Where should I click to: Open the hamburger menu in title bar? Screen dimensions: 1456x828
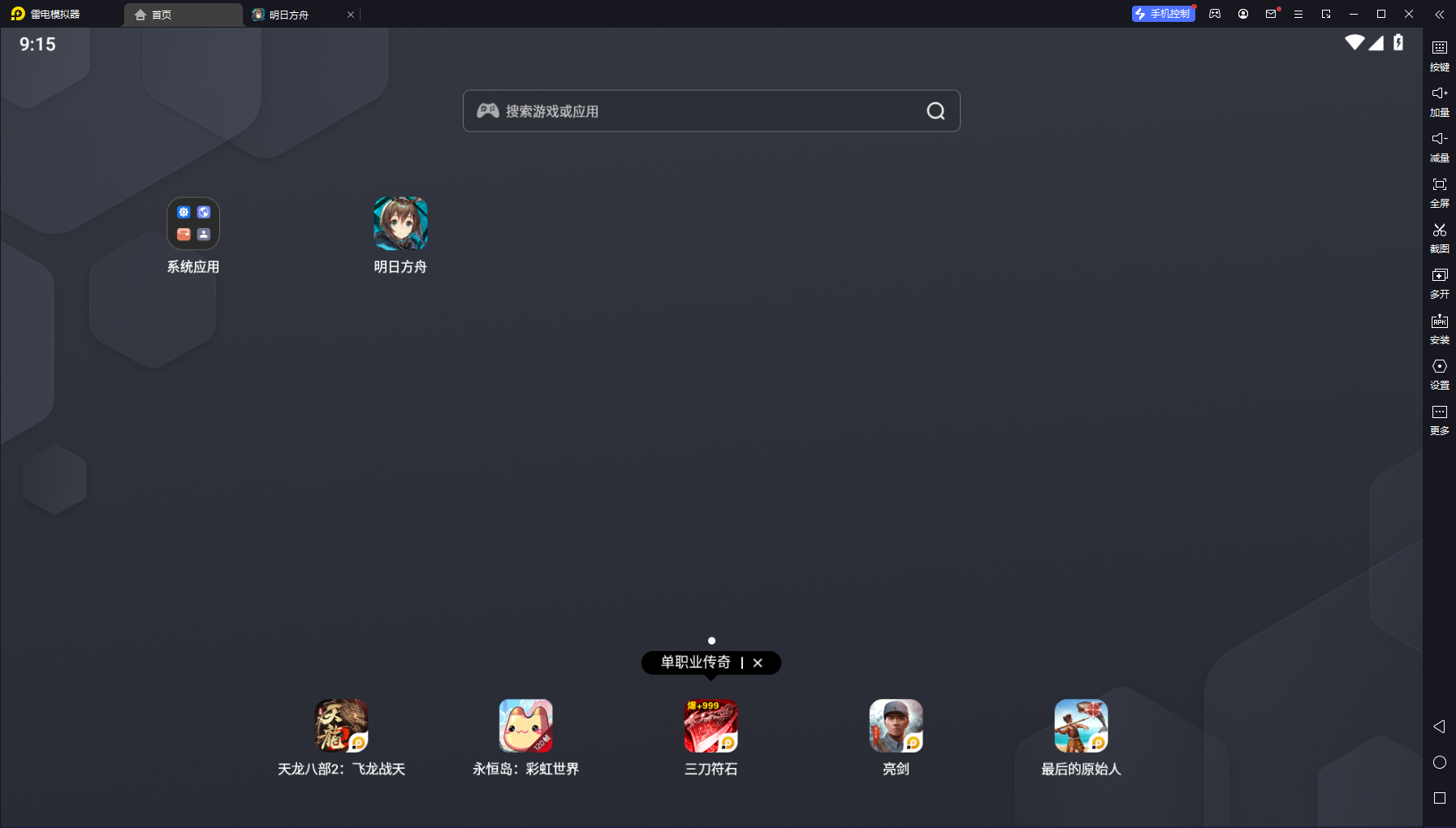click(x=1297, y=14)
